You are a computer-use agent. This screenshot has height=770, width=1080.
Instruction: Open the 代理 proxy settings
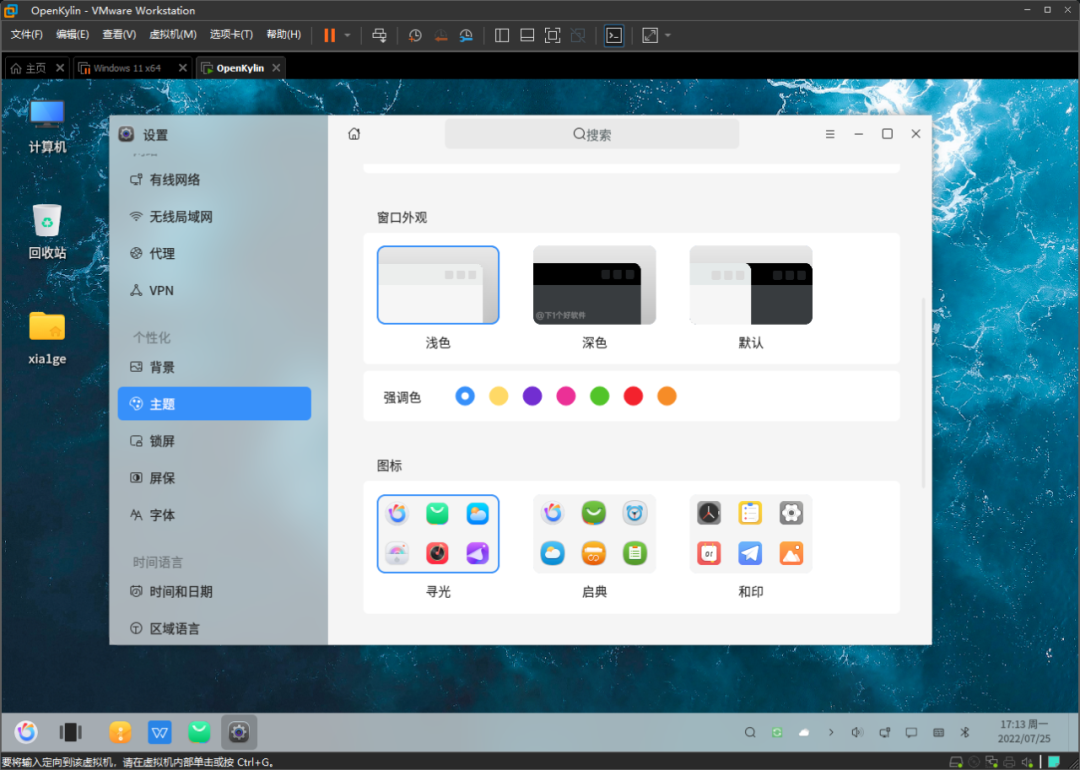pos(160,253)
